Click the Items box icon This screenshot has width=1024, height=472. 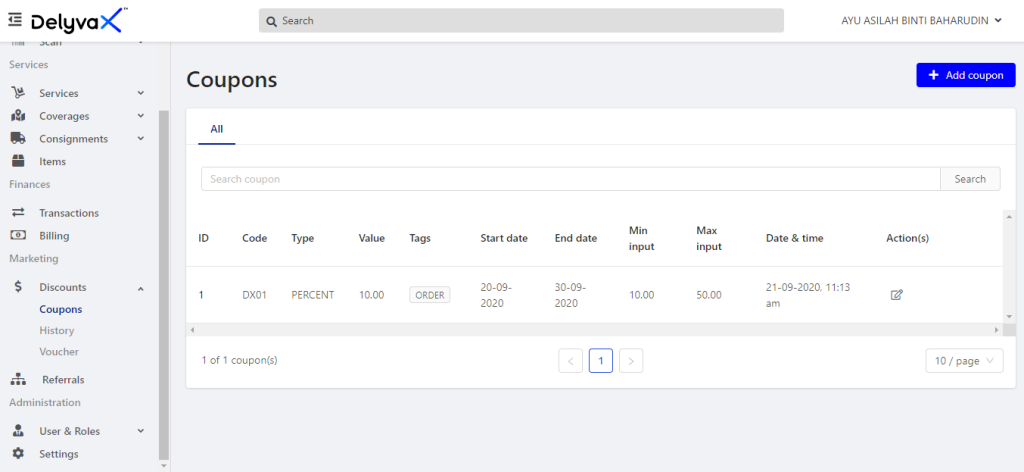(x=18, y=161)
